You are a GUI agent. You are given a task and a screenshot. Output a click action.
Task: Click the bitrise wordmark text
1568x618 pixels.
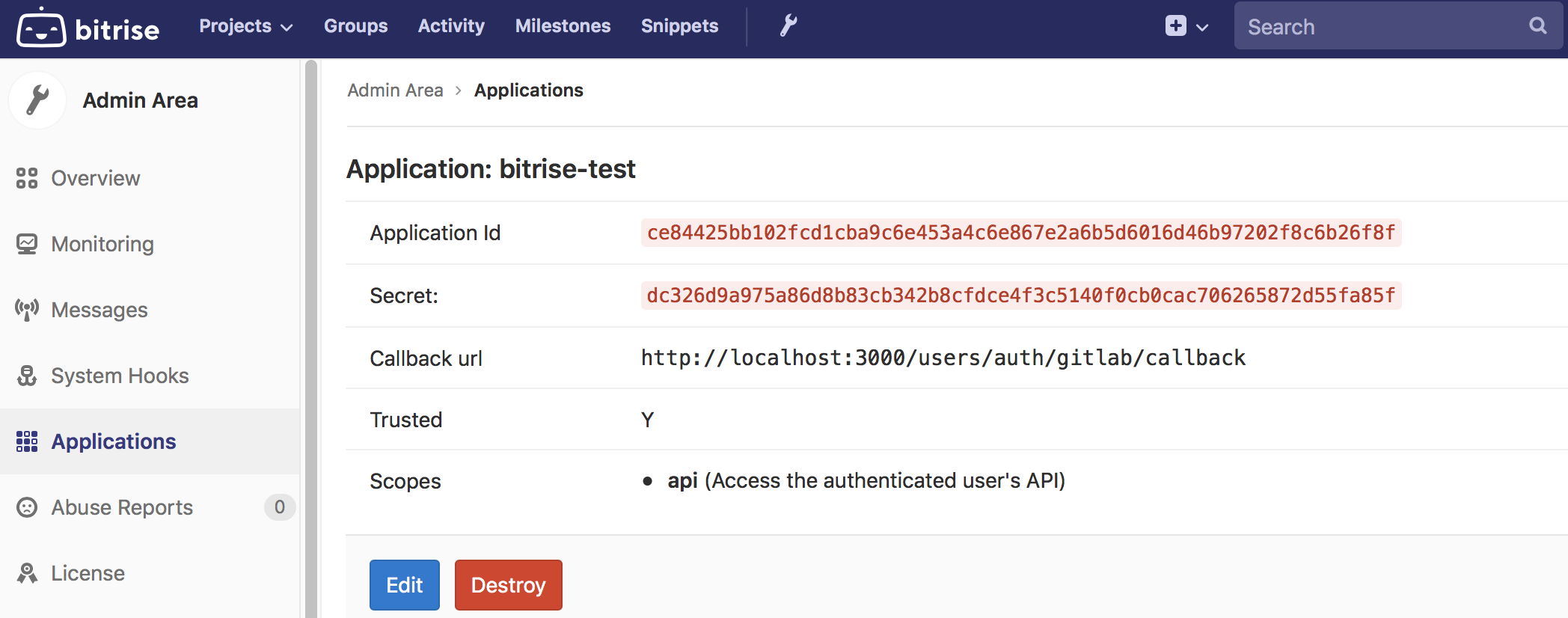[x=117, y=30]
